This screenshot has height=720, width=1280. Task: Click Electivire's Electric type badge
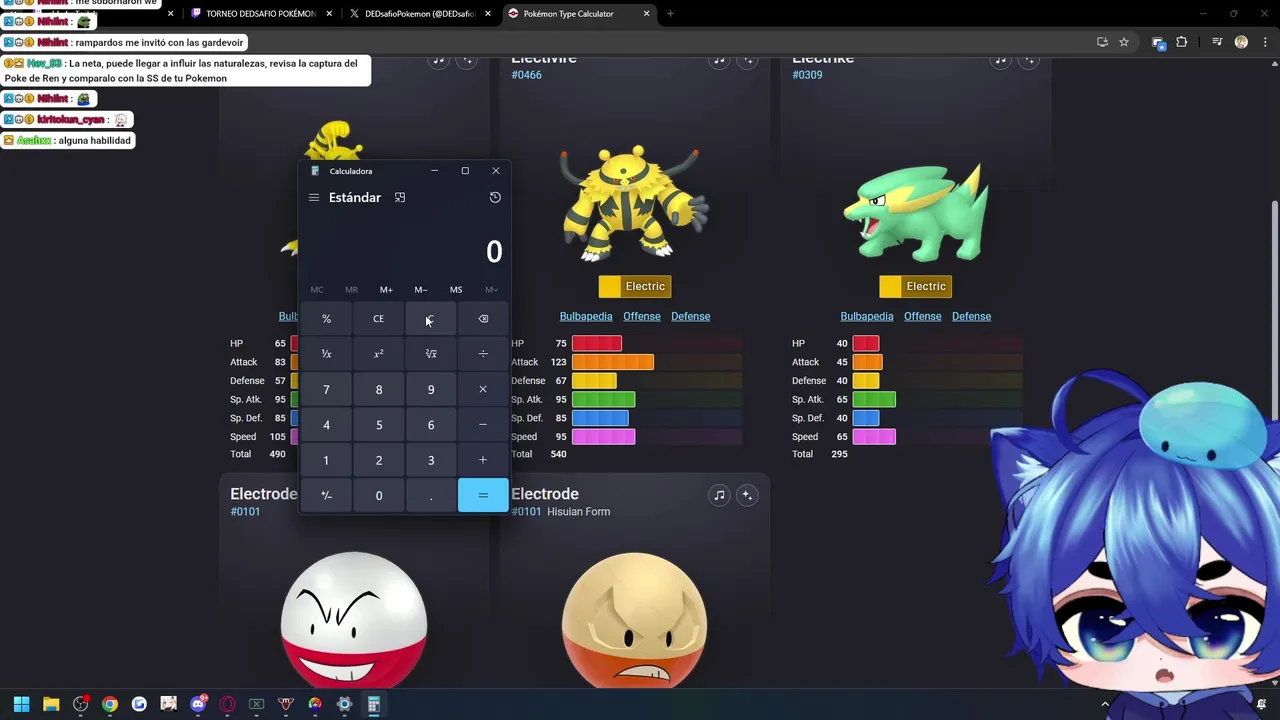pyautogui.click(x=635, y=287)
